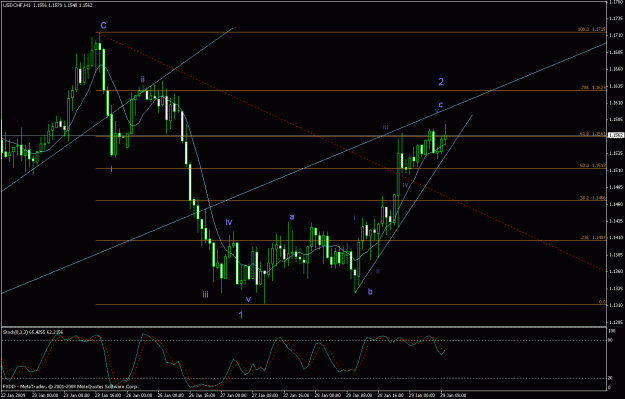Click the 50.0 Fibonacci level label
The width and height of the screenshot is (625, 399).
tap(593, 165)
